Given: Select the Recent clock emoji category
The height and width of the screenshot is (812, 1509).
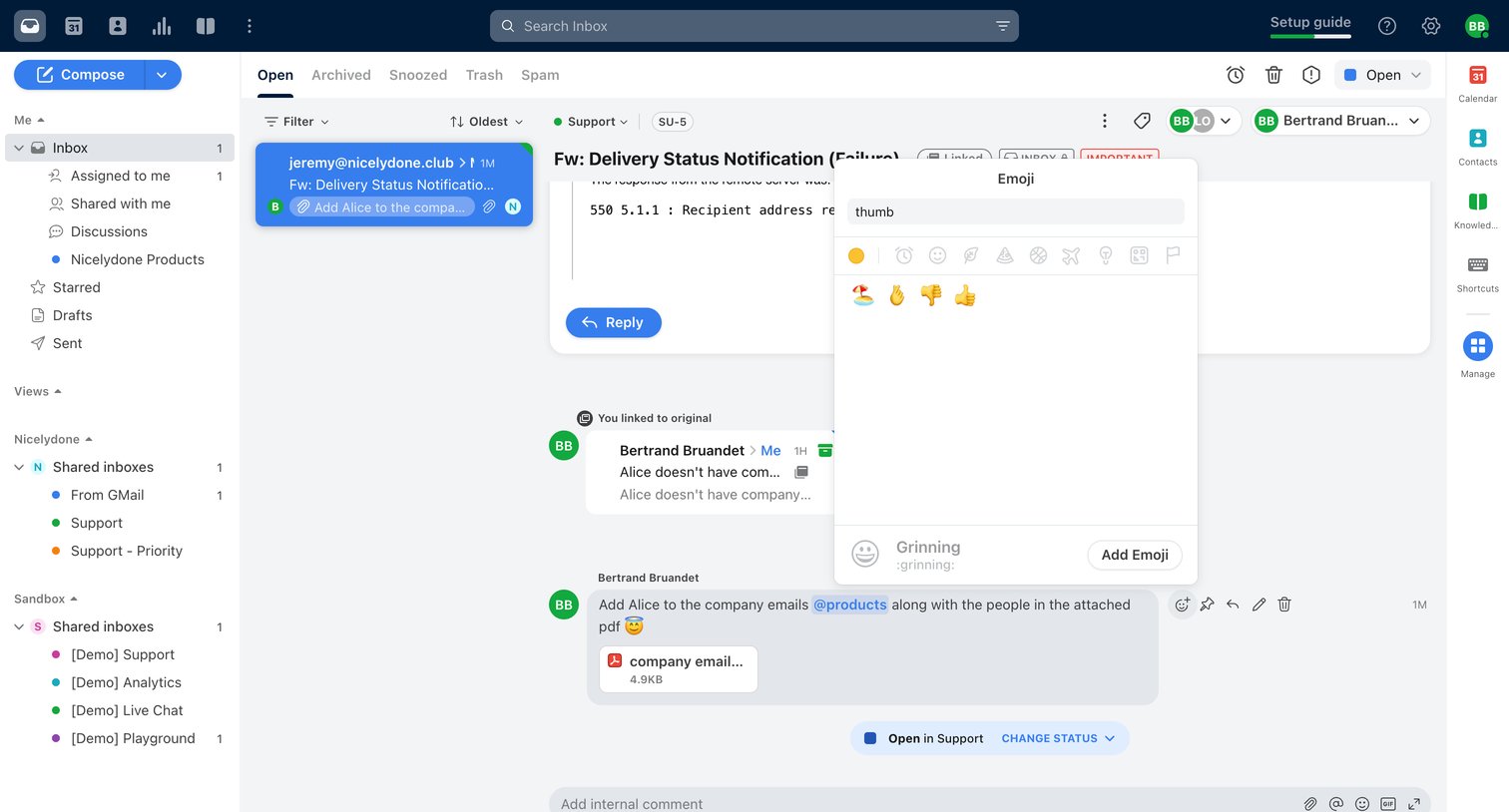Looking at the screenshot, I should [904, 255].
